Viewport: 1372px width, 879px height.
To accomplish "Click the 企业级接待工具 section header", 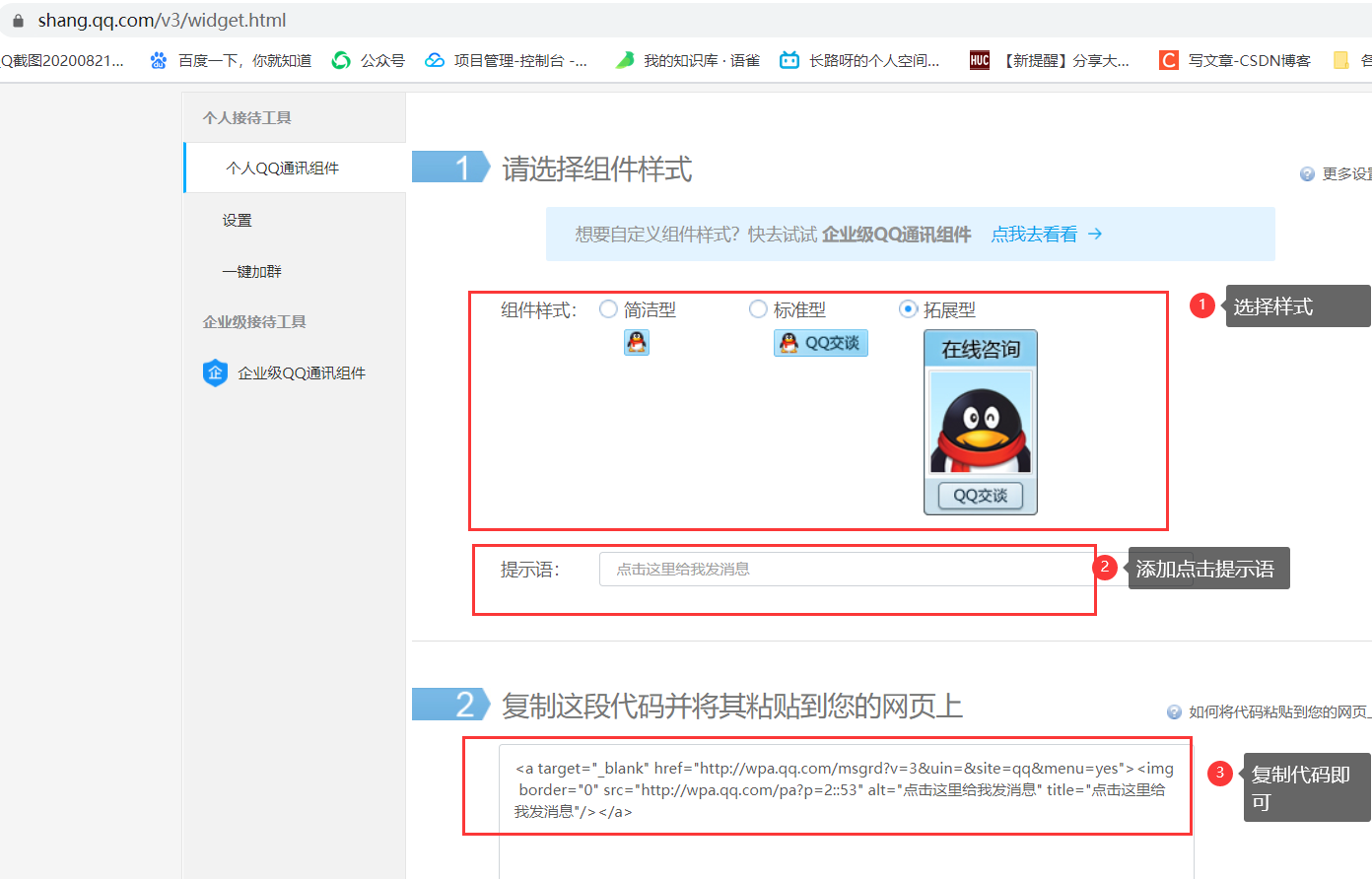I will point(254,321).
